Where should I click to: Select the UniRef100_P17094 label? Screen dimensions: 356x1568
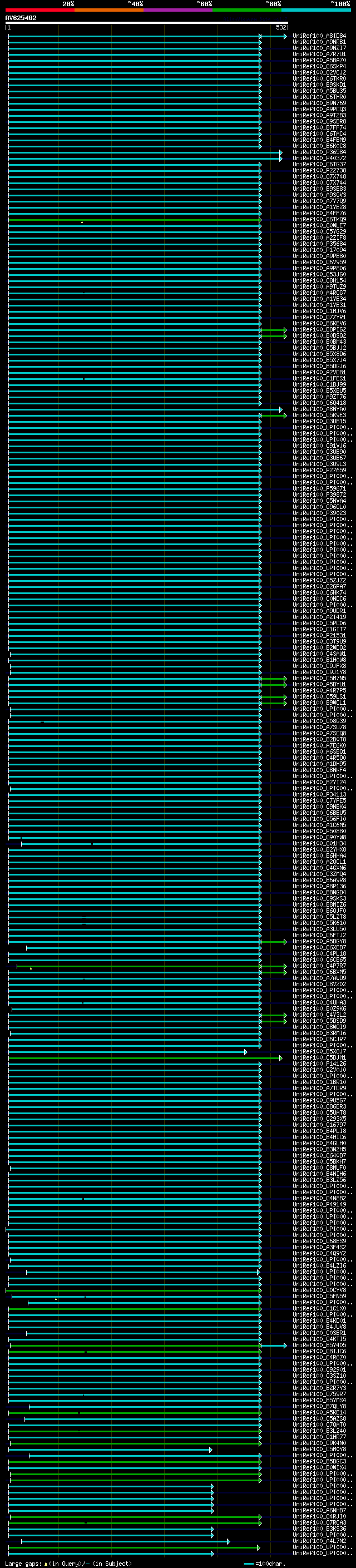319,250
